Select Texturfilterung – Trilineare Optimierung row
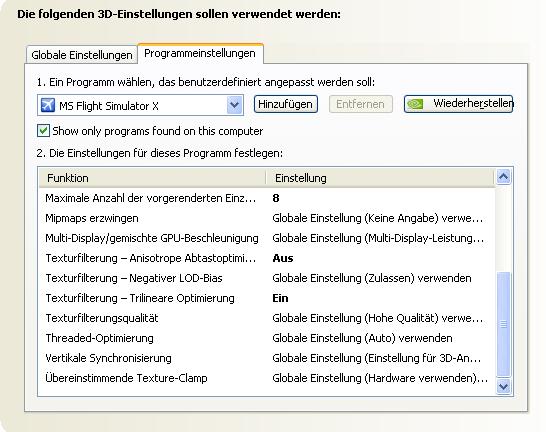 [267, 298]
